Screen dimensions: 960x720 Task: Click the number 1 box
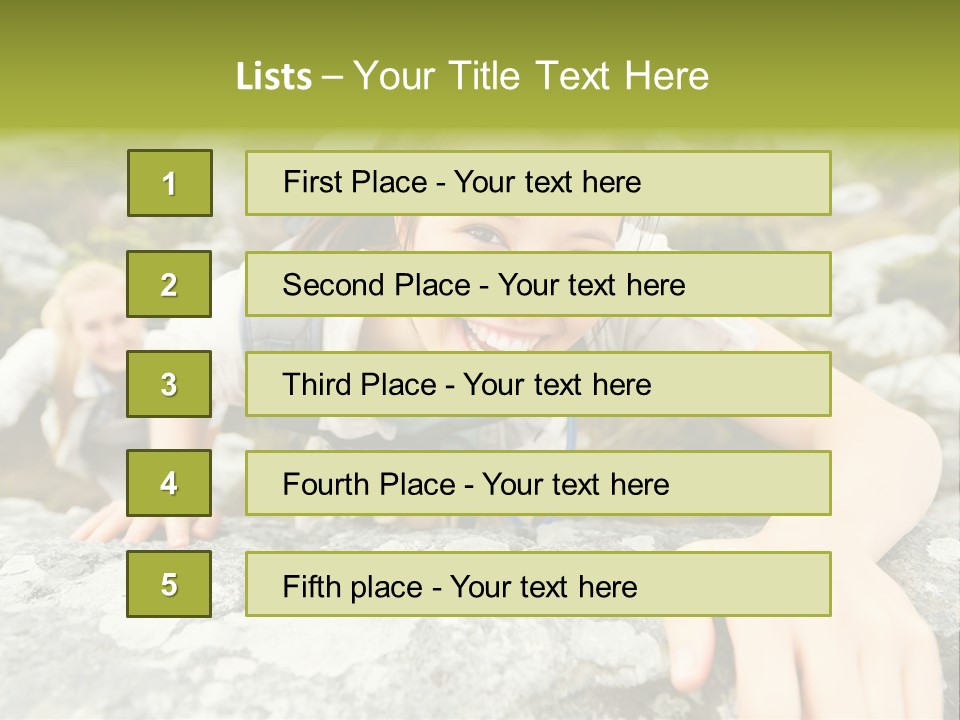point(170,183)
